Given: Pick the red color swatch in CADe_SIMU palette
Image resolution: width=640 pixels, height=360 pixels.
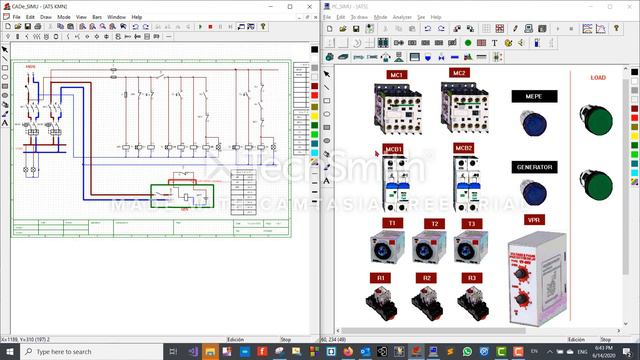Looking at the screenshot, I should click(x=314, y=95).
